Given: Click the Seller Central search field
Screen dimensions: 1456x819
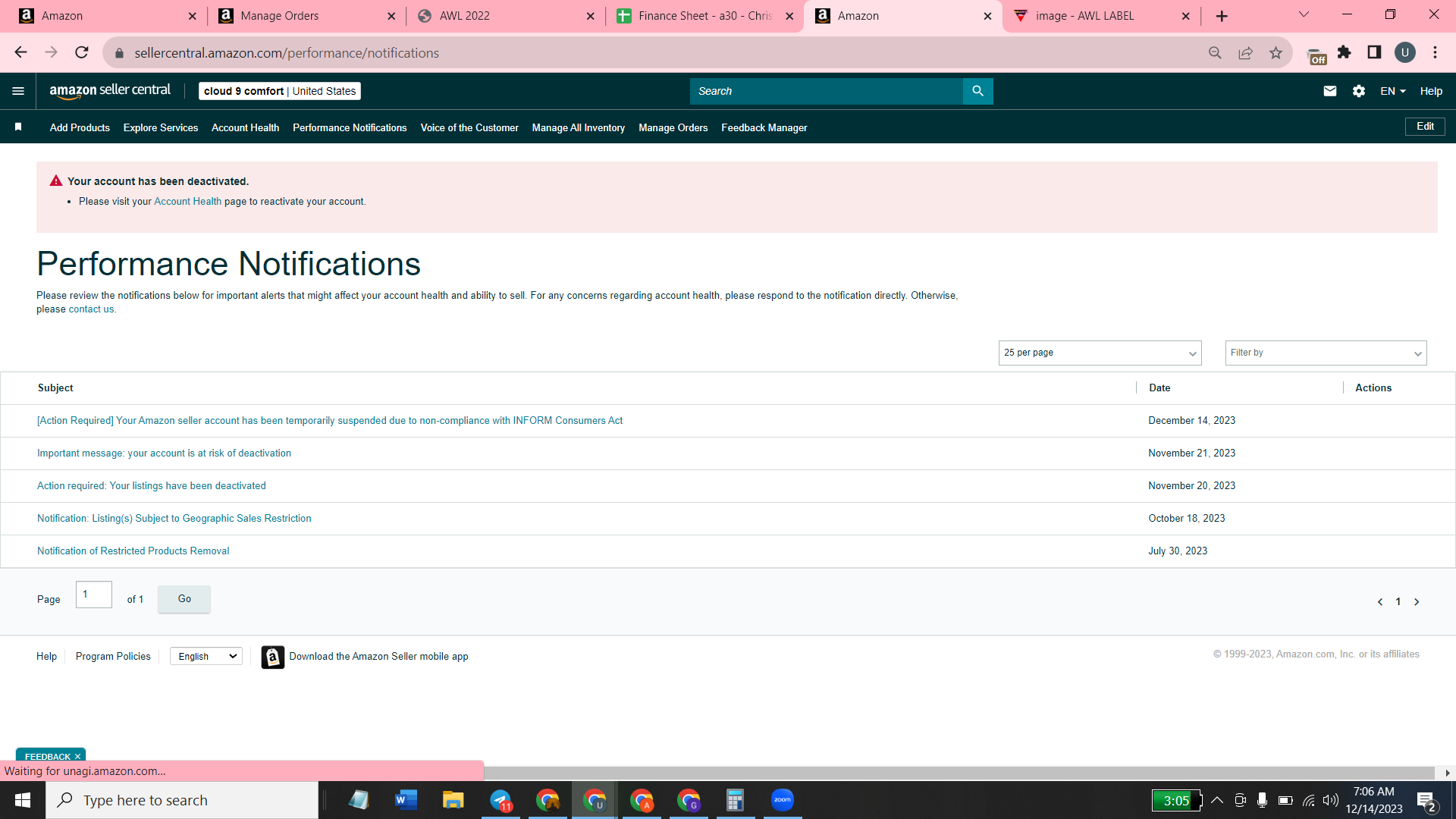Looking at the screenshot, I should [827, 91].
